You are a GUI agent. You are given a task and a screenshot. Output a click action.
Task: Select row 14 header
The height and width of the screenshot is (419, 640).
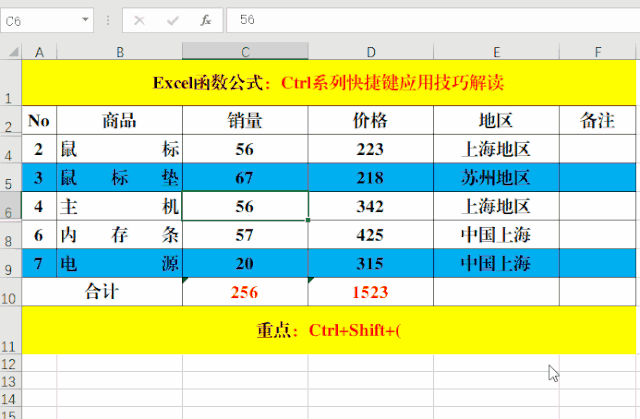11,398
